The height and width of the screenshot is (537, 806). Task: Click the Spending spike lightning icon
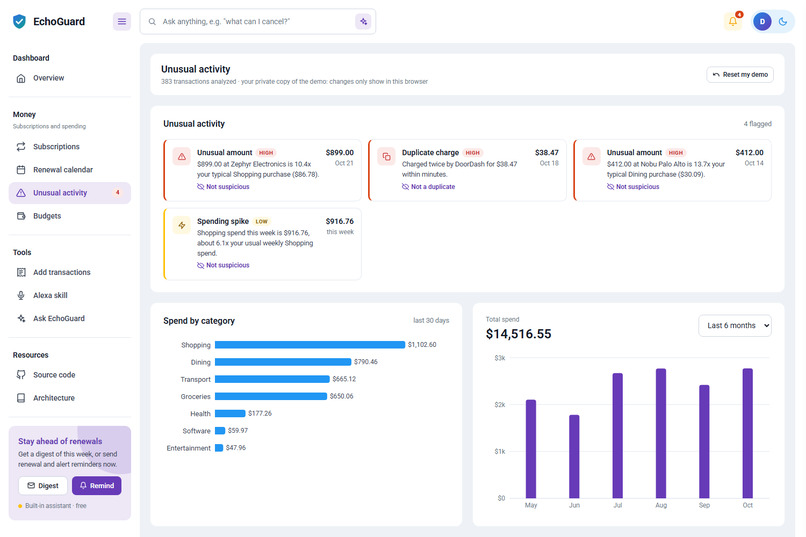[181, 225]
